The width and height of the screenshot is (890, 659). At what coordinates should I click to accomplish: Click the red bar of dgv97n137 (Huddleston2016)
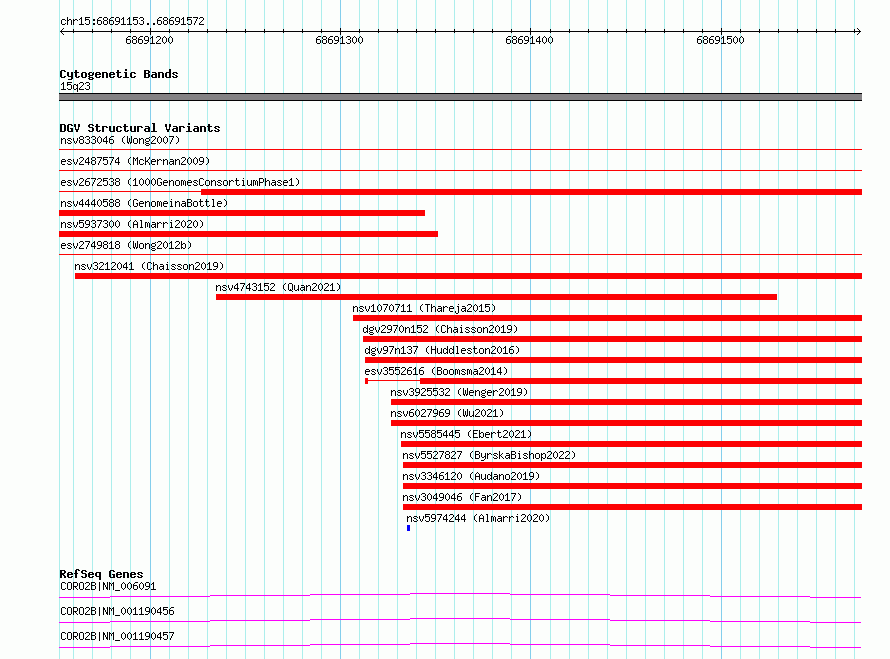(614, 360)
